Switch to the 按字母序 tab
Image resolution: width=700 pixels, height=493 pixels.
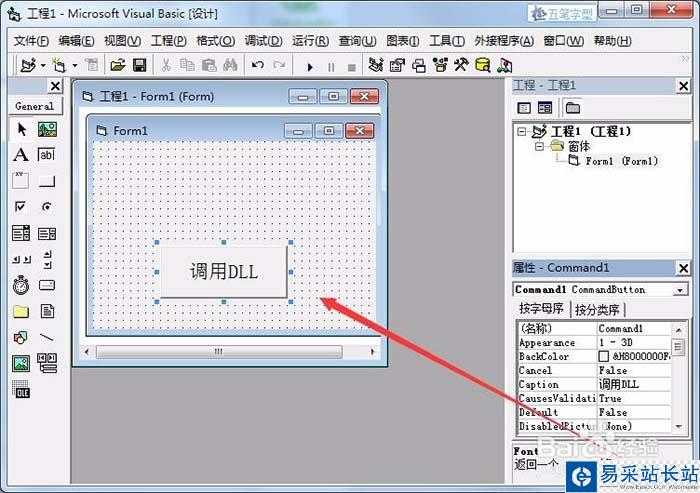(541, 309)
